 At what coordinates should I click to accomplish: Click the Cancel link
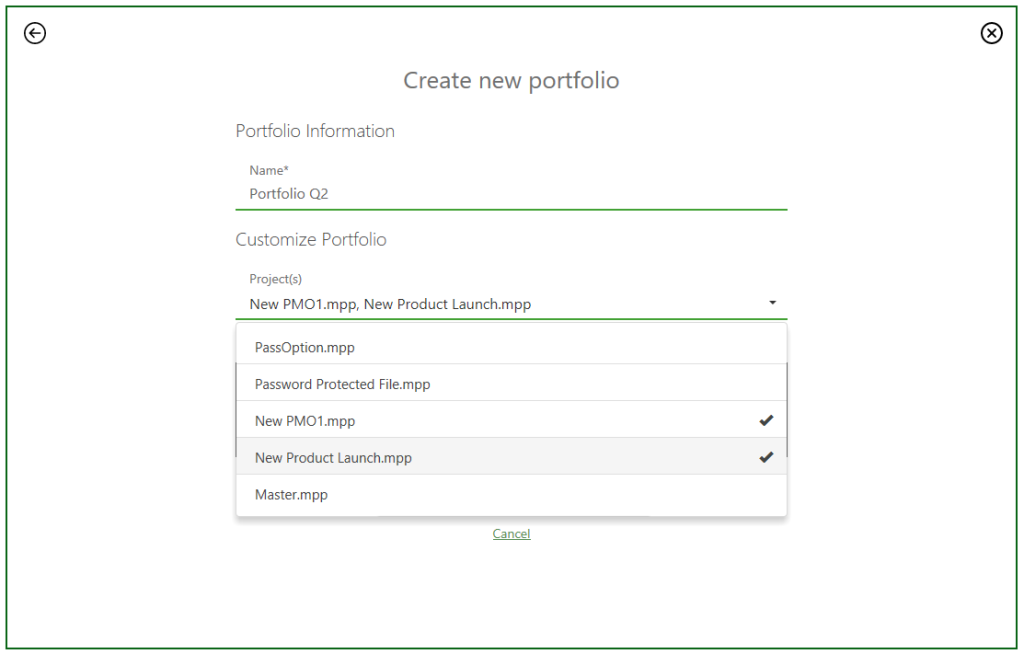[x=511, y=533]
